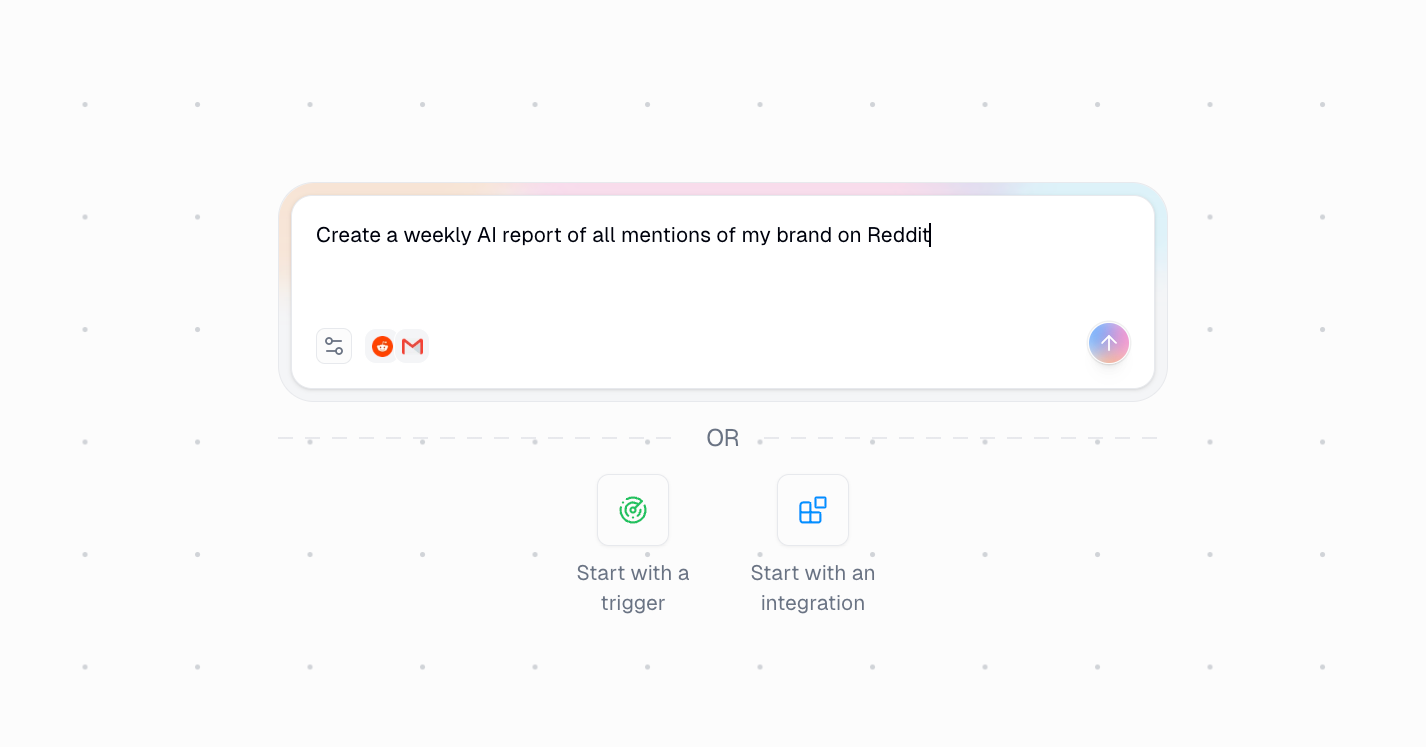This screenshot has width=1426, height=747.
Task: Click the Start with a trigger label text
Action: (x=633, y=588)
